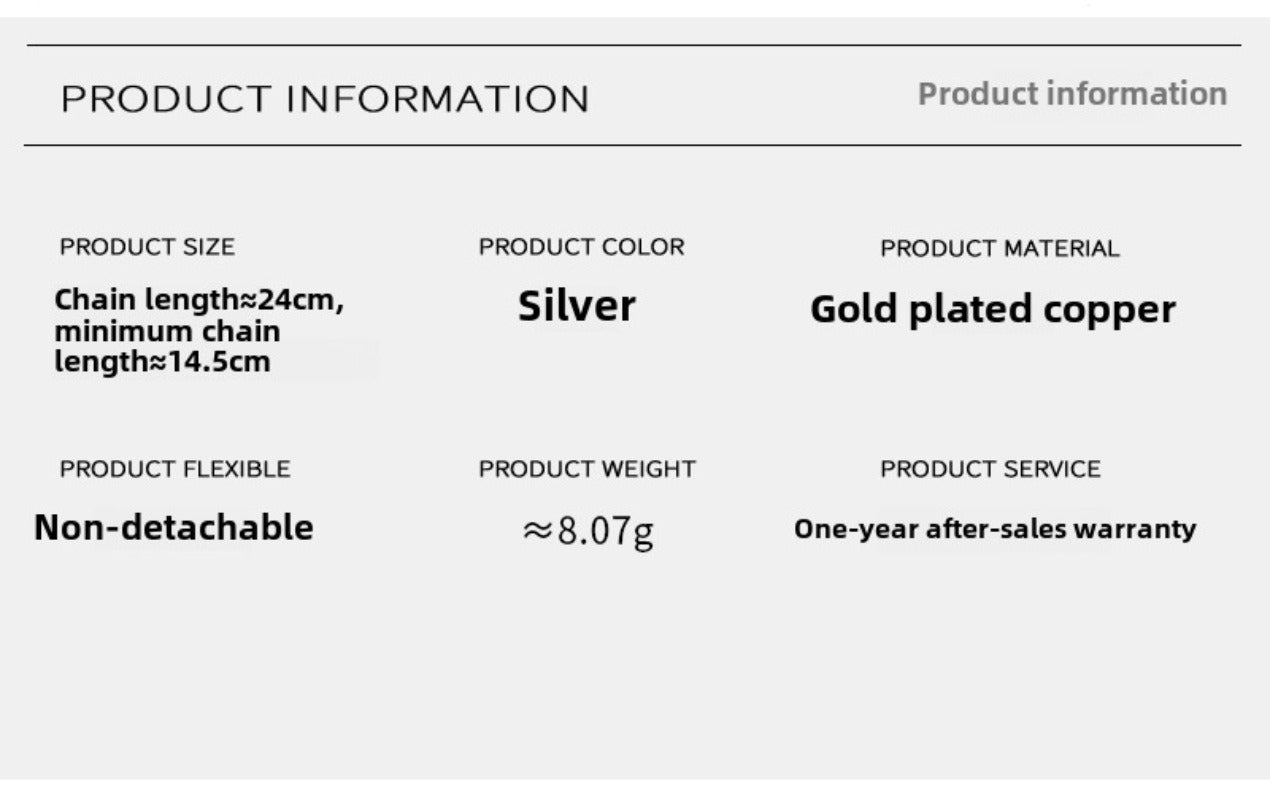Click the PRODUCT WEIGHT label
The width and height of the screenshot is (1270, 800).
587,469
